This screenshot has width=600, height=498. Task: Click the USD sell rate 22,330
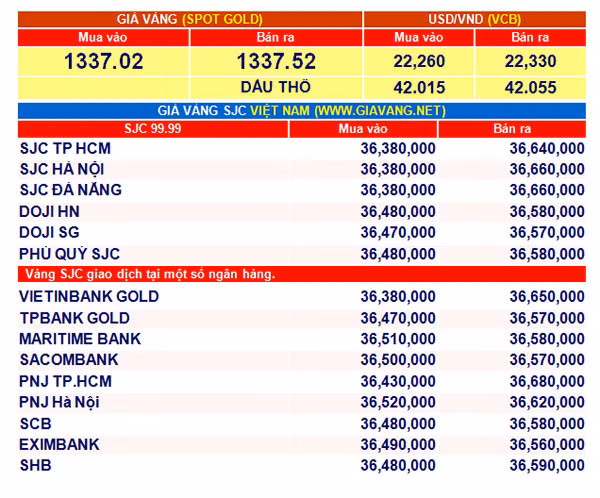(530, 61)
